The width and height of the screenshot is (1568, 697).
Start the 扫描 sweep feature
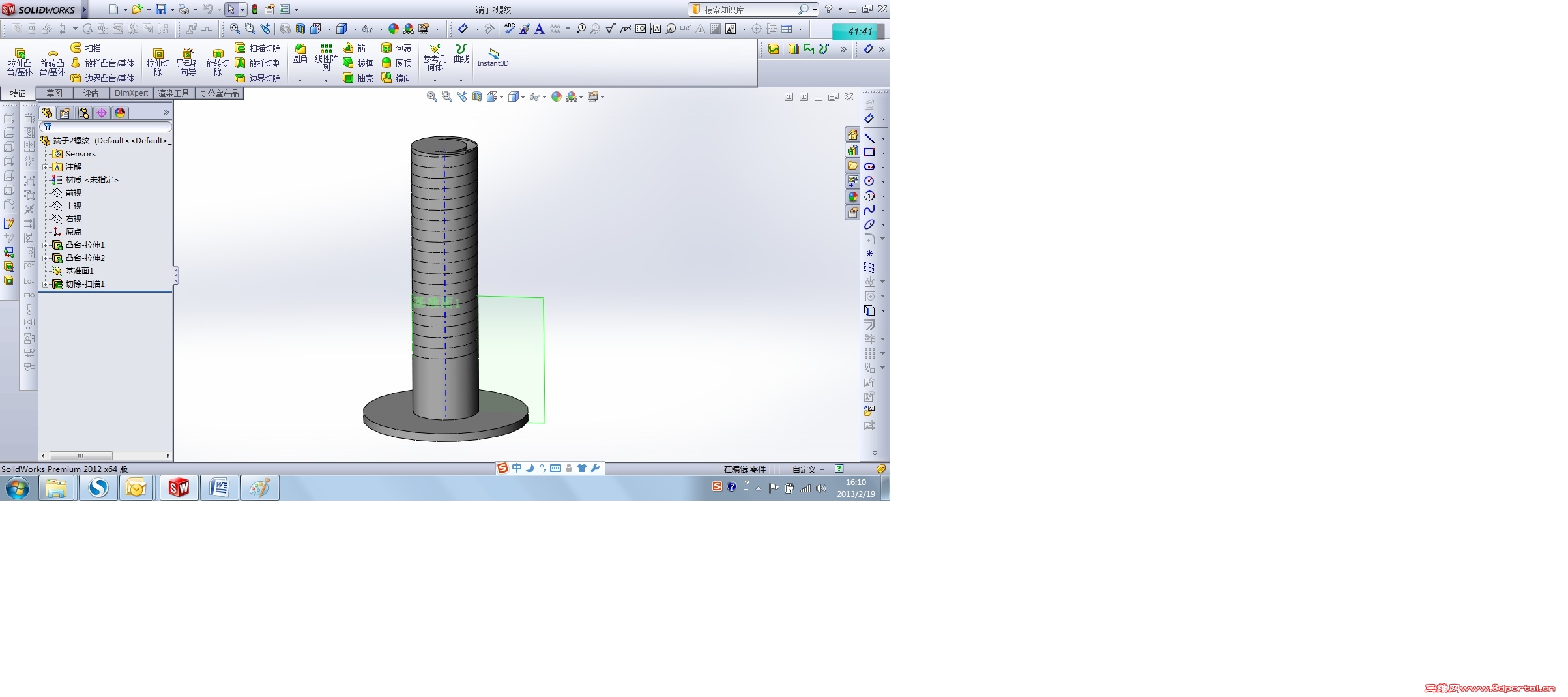click(x=86, y=48)
